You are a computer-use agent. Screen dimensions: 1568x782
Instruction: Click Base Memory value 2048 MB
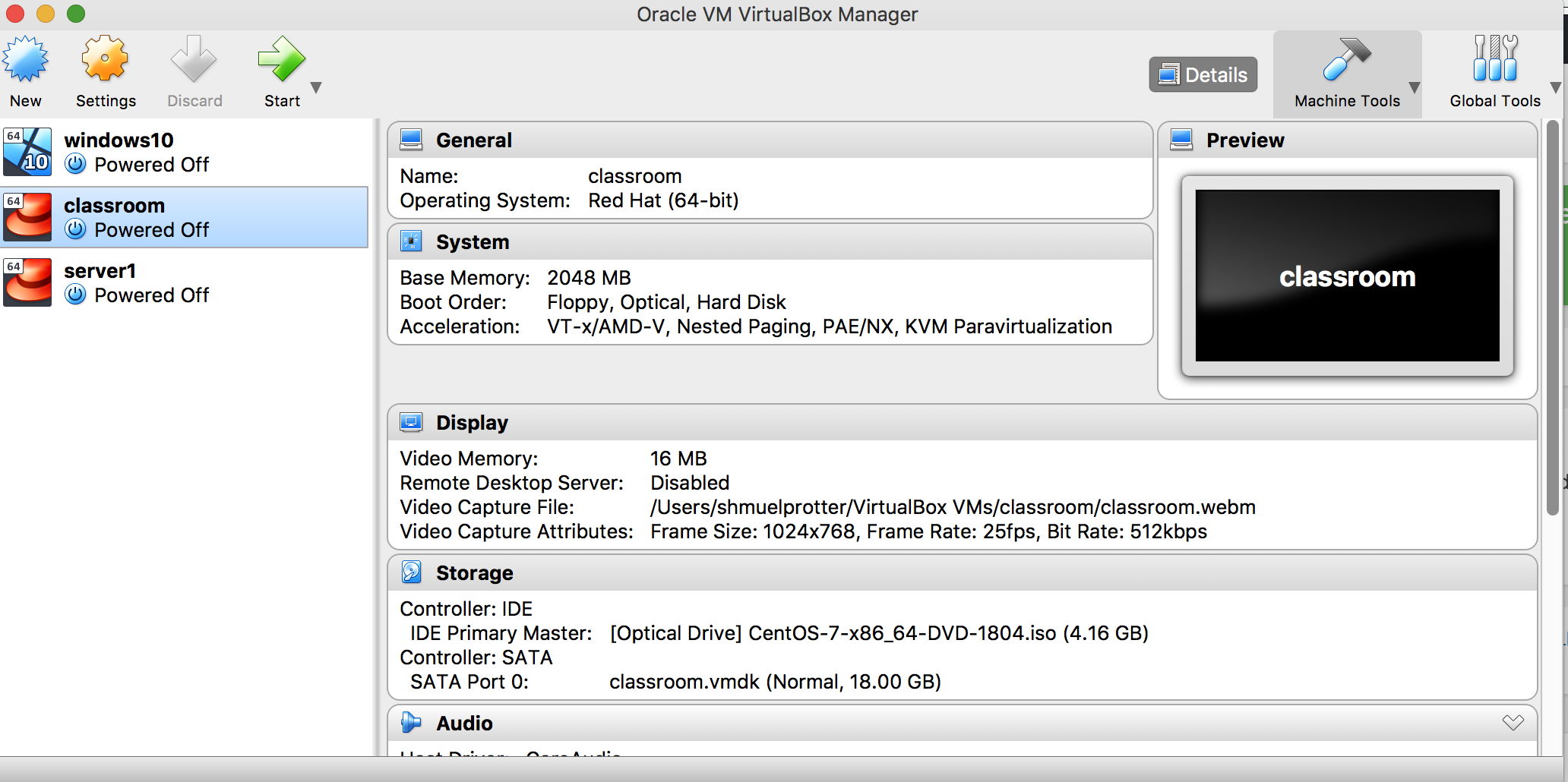[589, 278]
